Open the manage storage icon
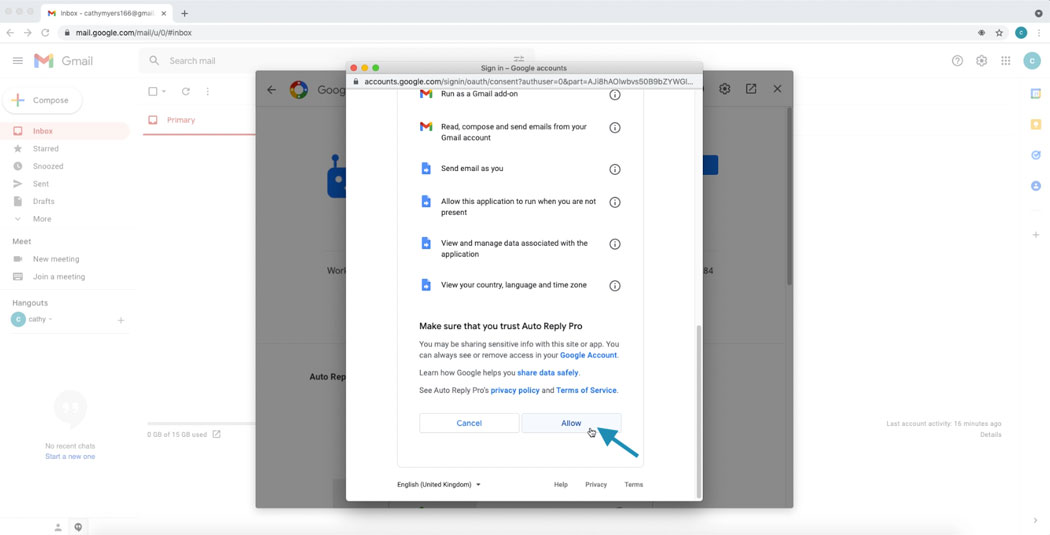 tap(216, 435)
